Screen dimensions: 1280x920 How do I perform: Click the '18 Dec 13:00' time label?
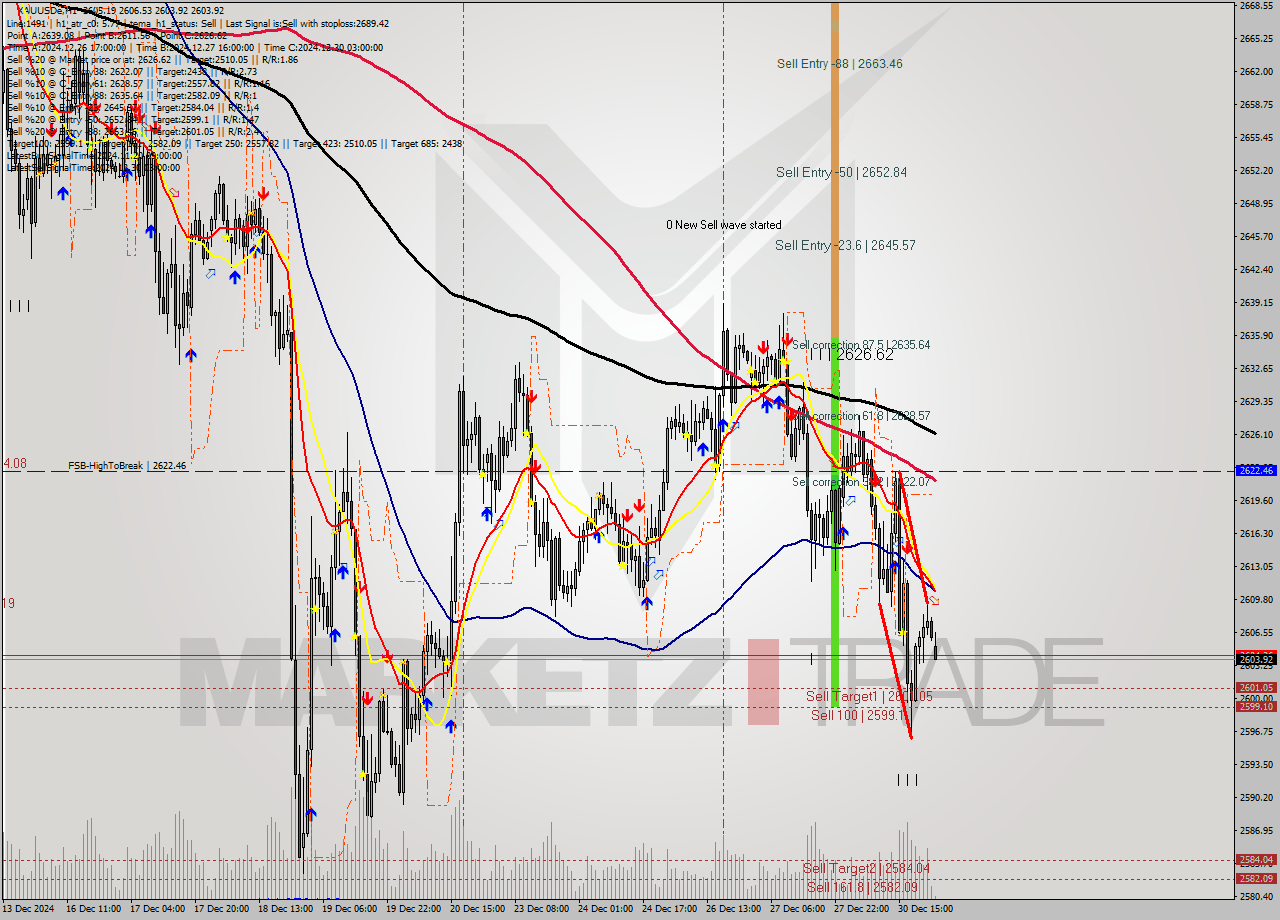click(286, 909)
